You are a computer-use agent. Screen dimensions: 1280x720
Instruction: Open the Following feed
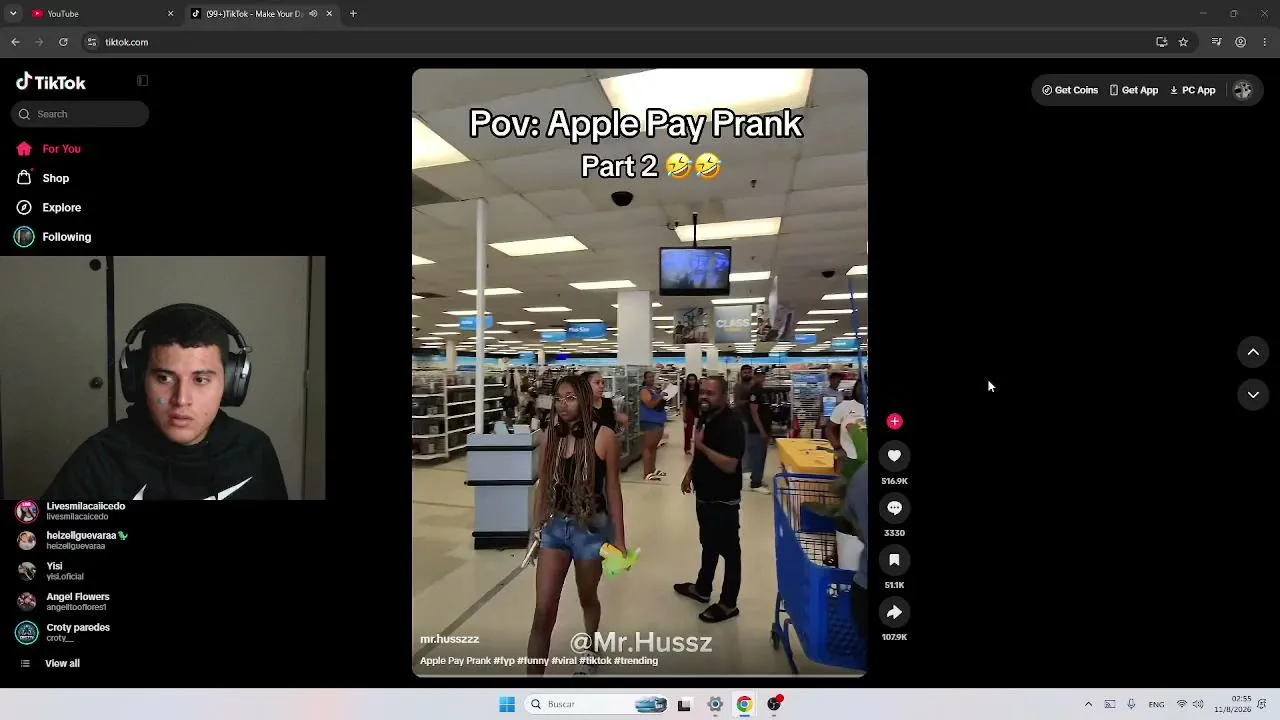point(53,237)
